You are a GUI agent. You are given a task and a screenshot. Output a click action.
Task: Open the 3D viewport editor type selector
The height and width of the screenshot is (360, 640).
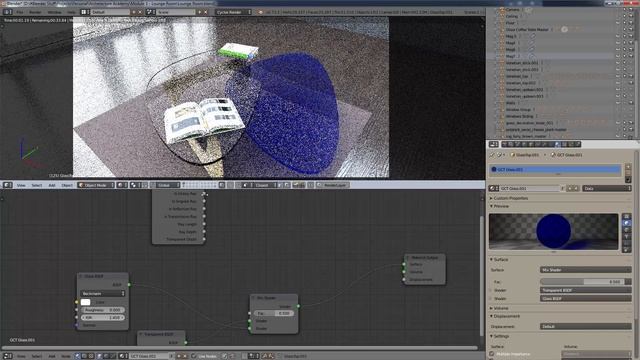(x=8, y=185)
